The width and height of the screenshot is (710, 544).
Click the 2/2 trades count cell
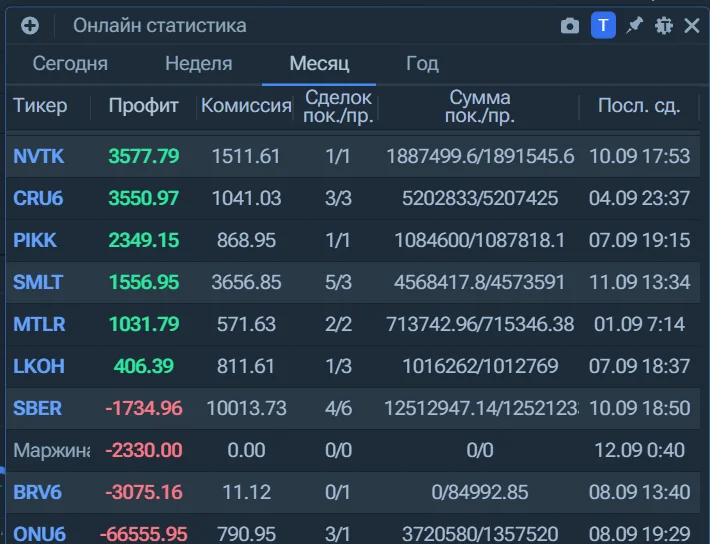tap(338, 324)
